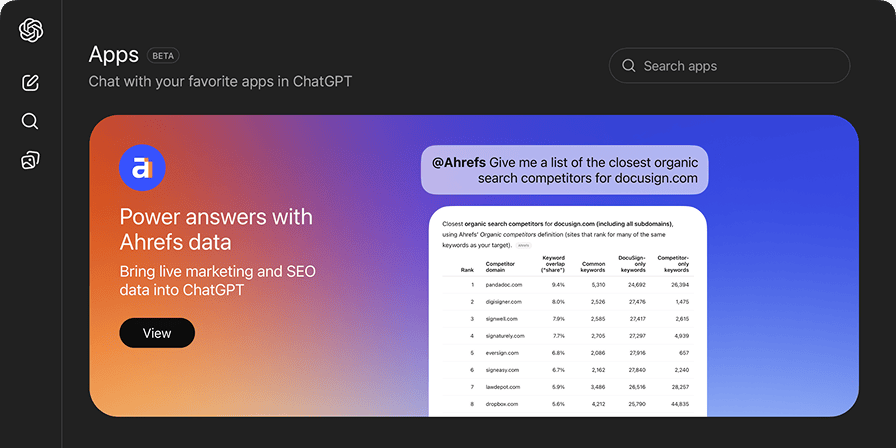This screenshot has width=896, height=448.
Task: Click lawdepot.com table row
Action: (567, 387)
